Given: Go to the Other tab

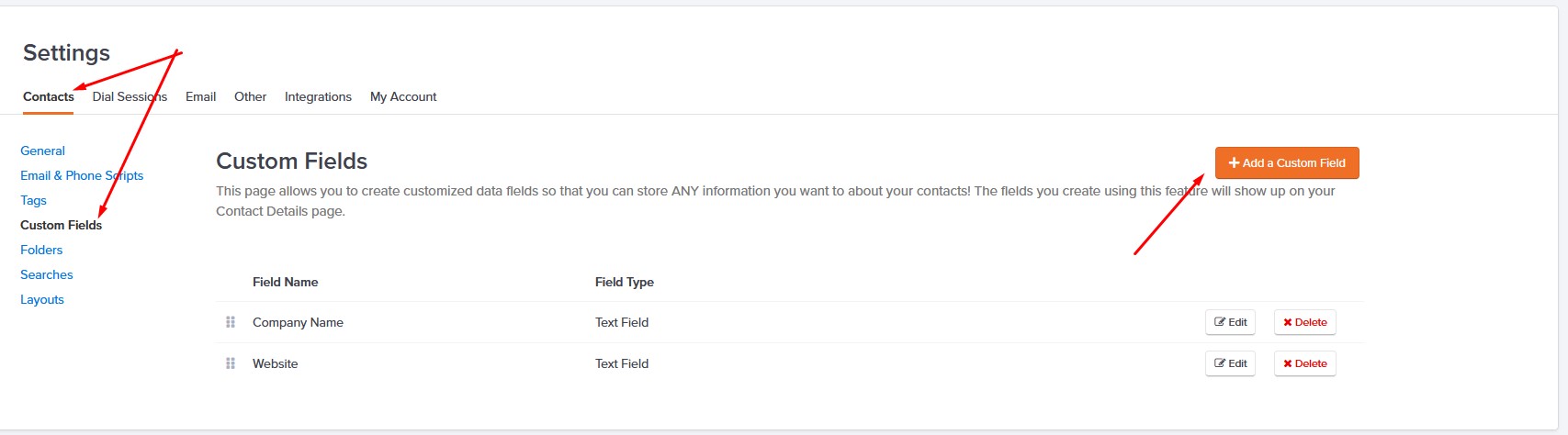Looking at the screenshot, I should pyautogui.click(x=250, y=96).
